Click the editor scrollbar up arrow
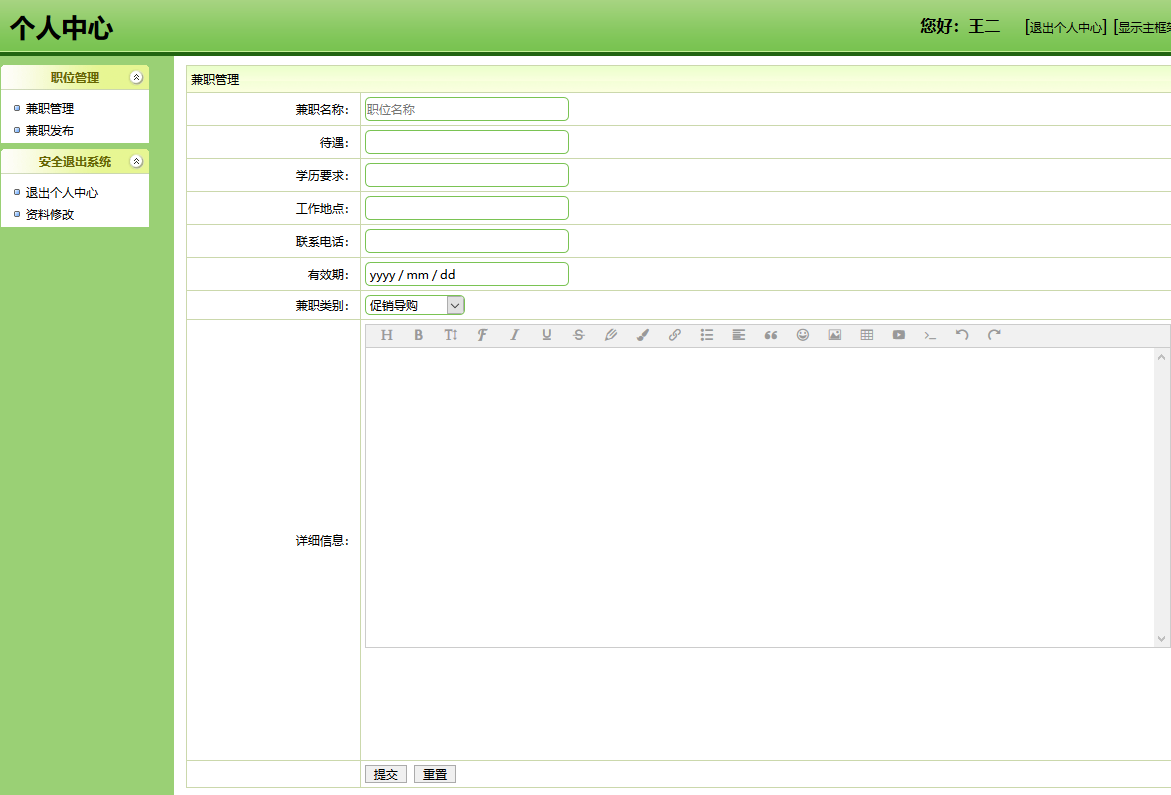The image size is (1171, 795). [1161, 358]
